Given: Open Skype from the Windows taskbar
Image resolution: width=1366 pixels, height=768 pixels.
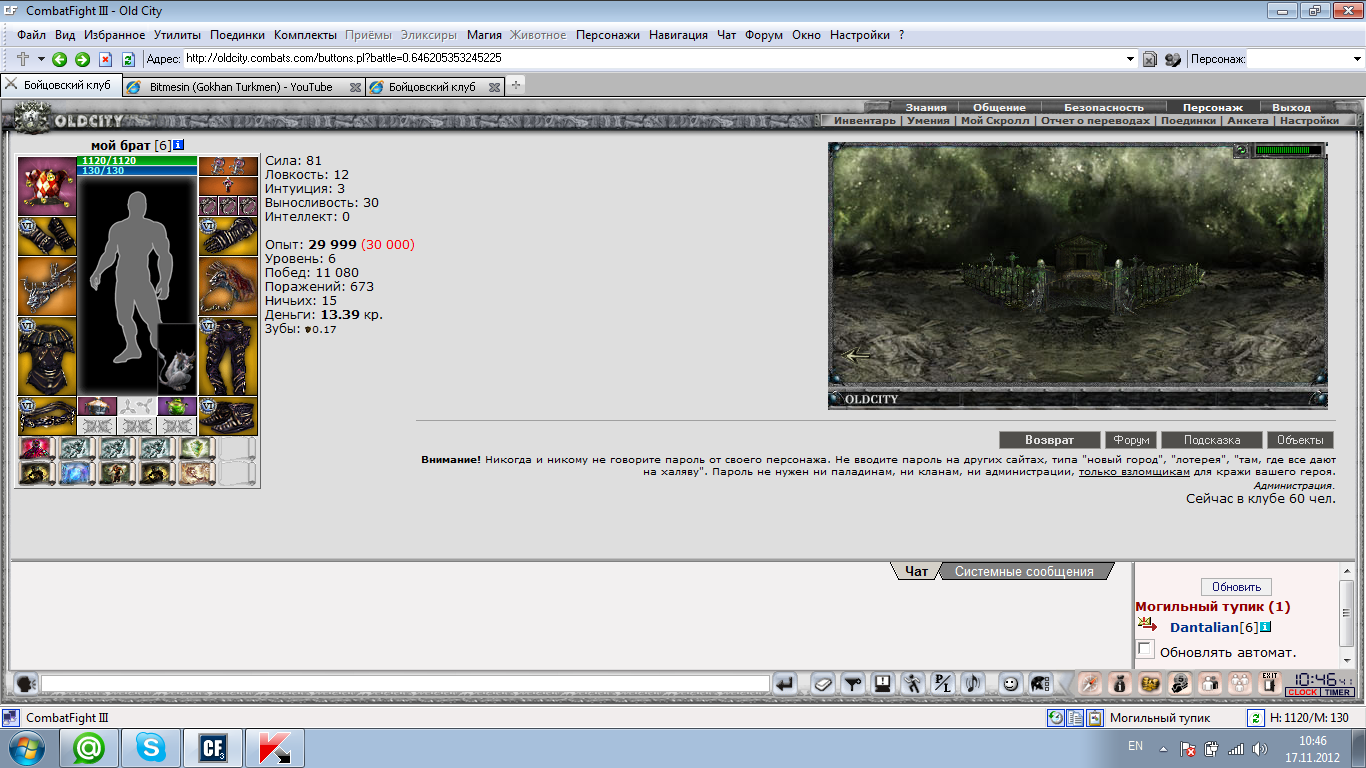Looking at the screenshot, I should [x=152, y=748].
